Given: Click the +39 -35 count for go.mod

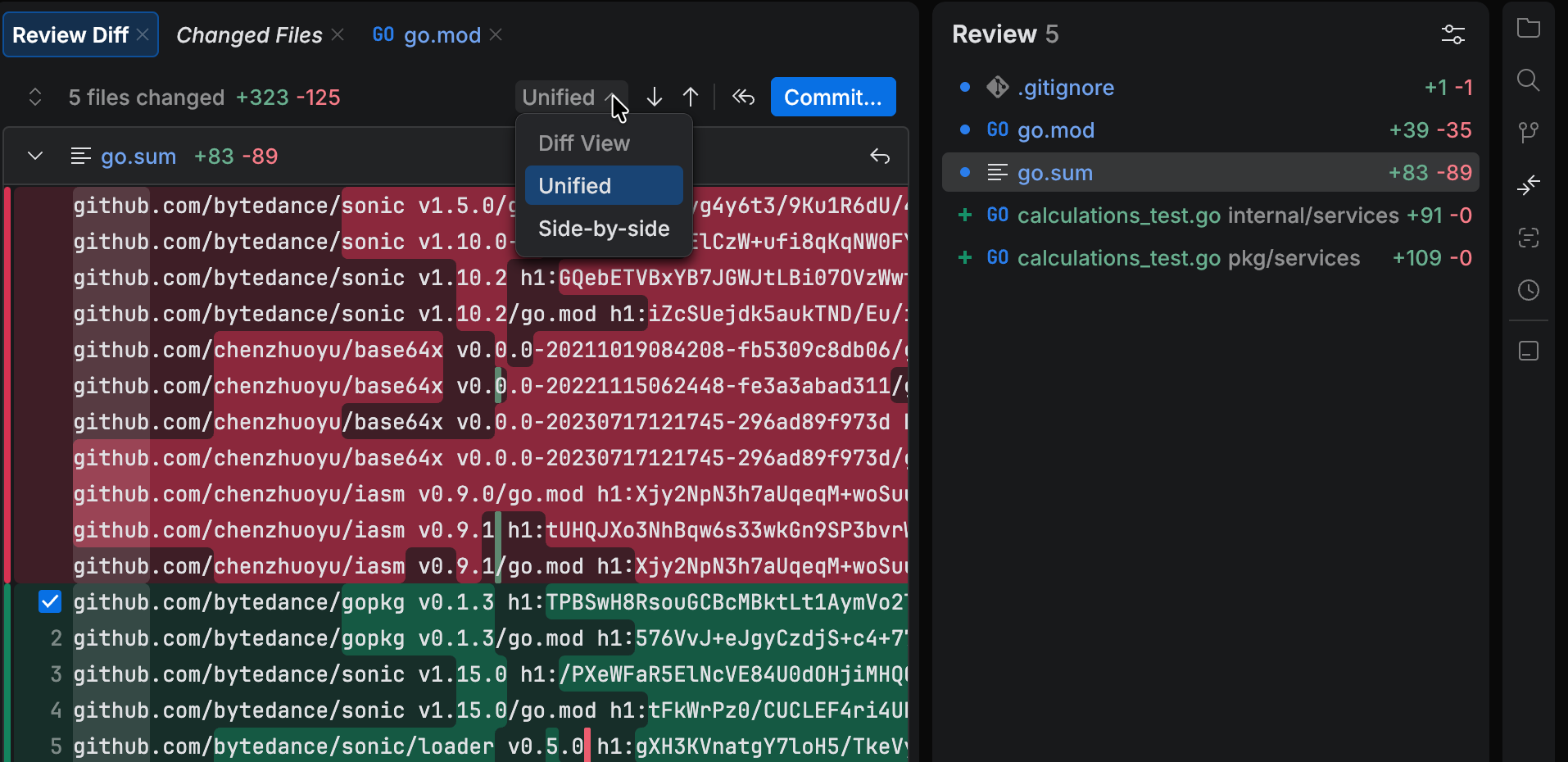Looking at the screenshot, I should 1430,129.
